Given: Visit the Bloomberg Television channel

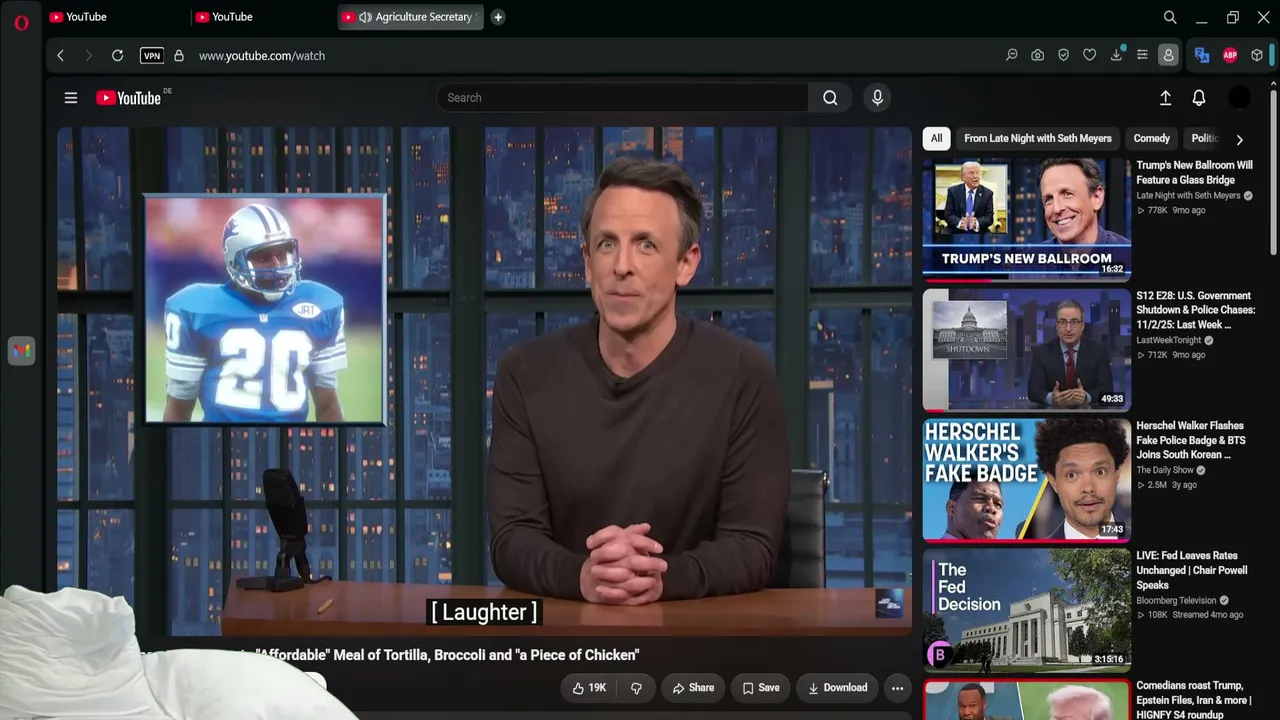Looking at the screenshot, I should [x=1176, y=601].
